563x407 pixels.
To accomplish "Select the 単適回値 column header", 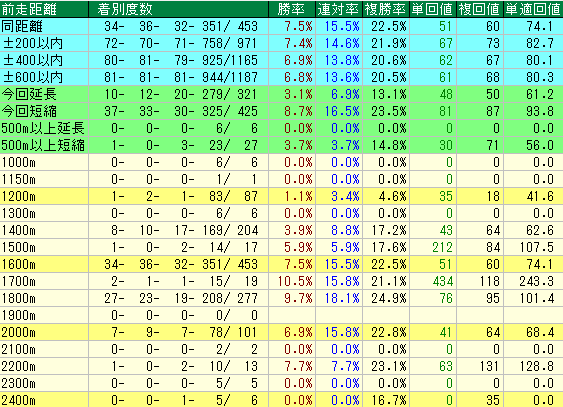I will click(x=533, y=9).
